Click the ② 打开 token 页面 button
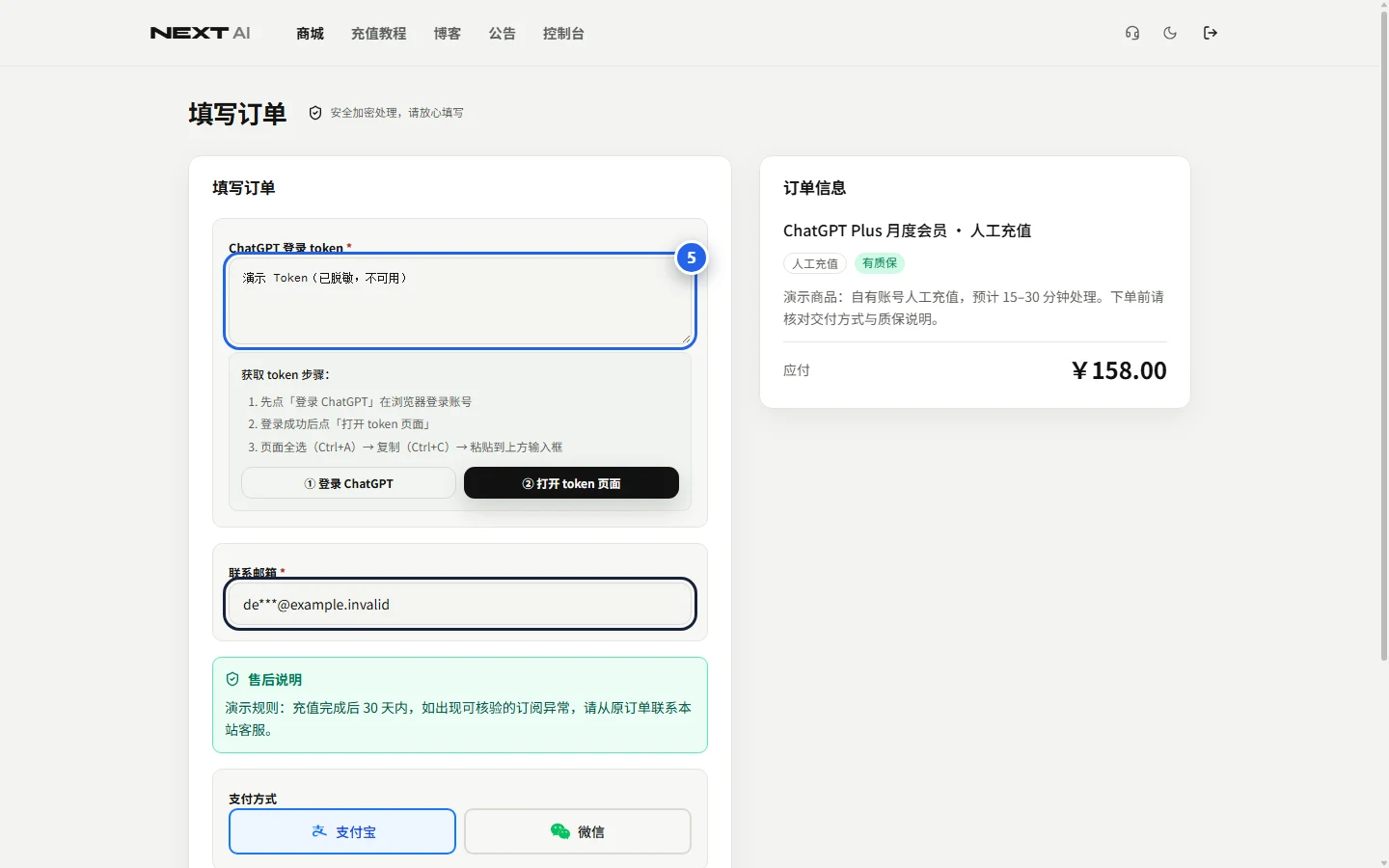 (571, 483)
